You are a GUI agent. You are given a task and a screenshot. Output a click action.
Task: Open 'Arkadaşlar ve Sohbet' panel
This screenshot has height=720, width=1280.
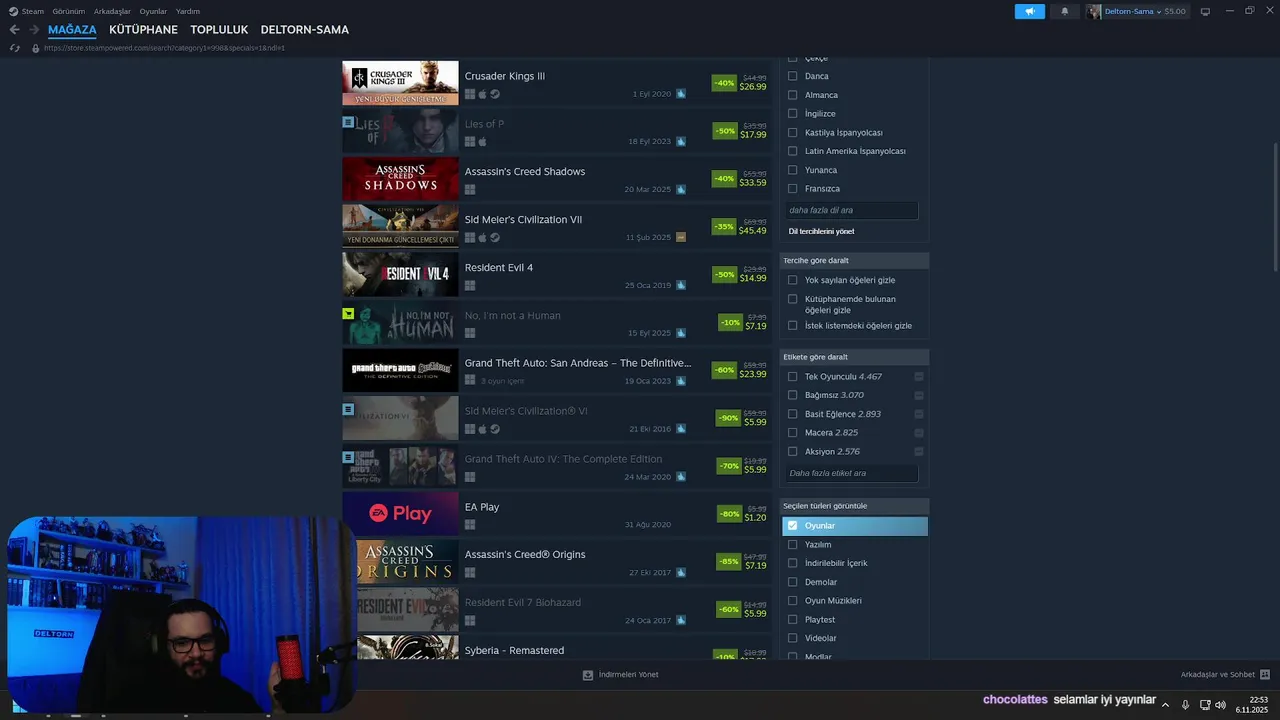pos(1225,675)
